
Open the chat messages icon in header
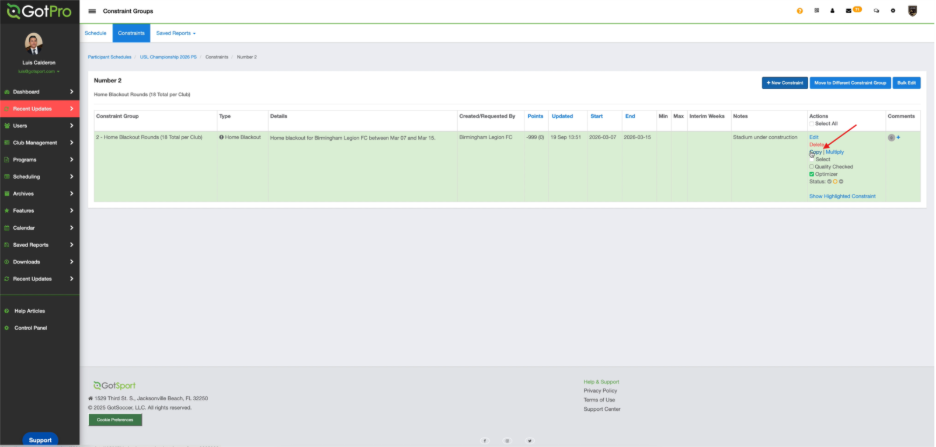pyautogui.click(x=876, y=10)
